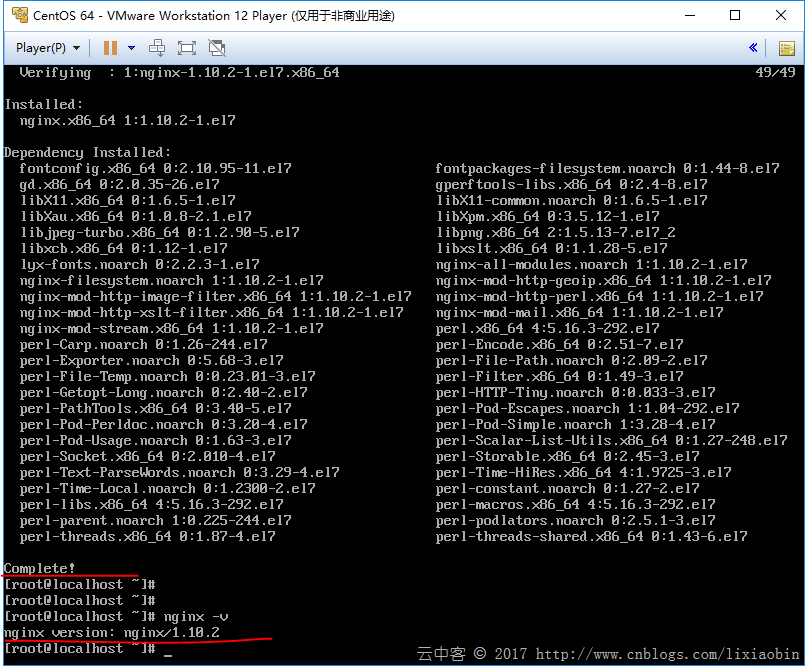Click 'nginx-filesystem.noarch' entry

[171, 280]
